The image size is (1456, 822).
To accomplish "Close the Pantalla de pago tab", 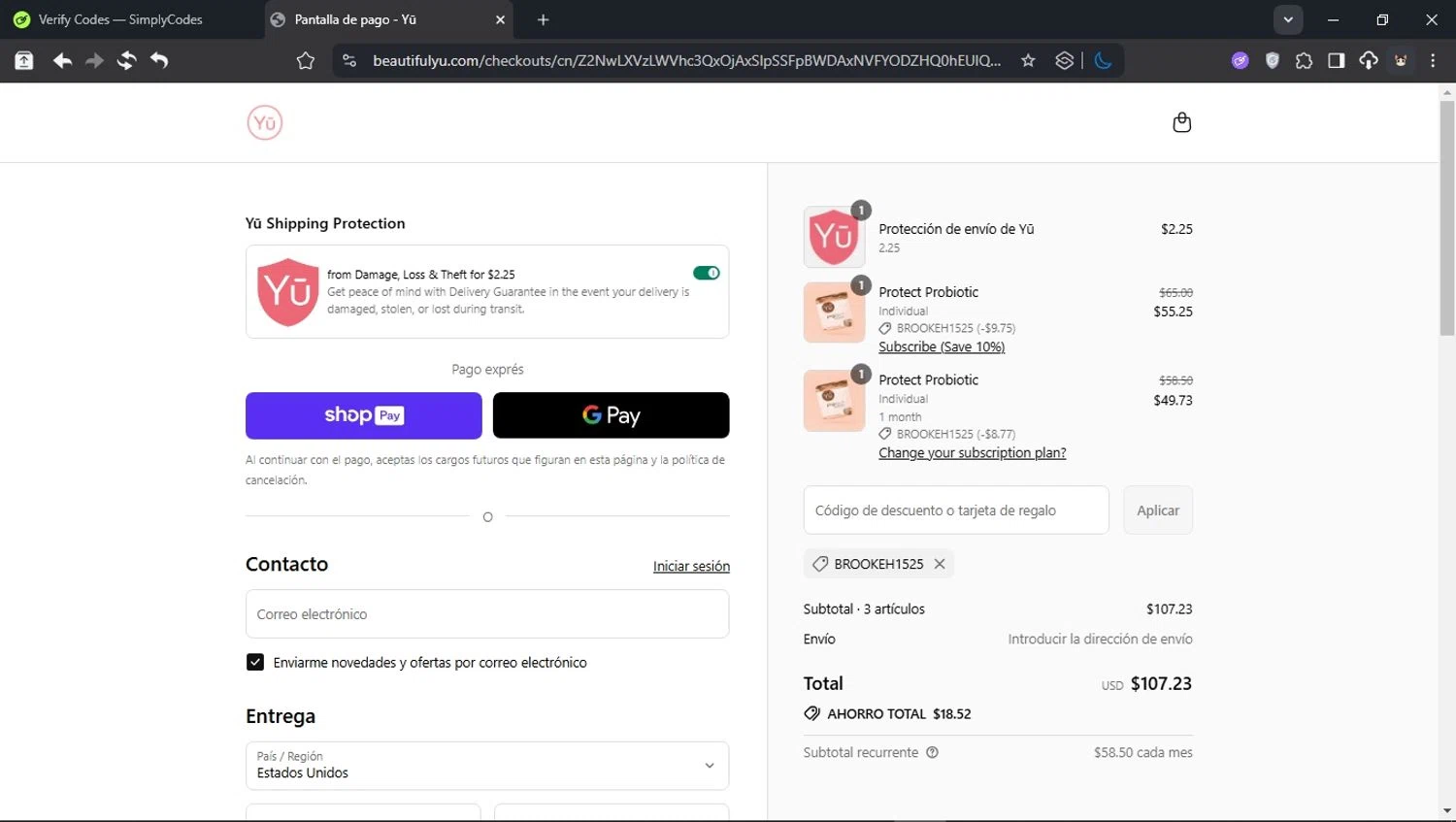I will coord(500,19).
